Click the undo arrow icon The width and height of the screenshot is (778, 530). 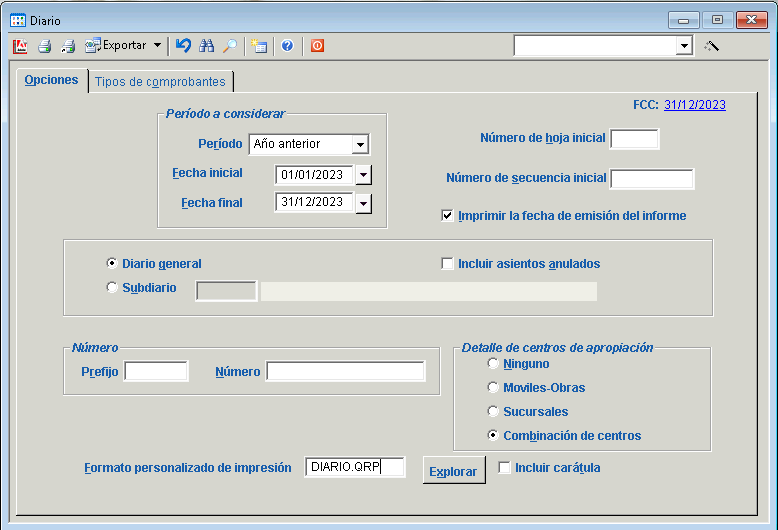click(183, 45)
